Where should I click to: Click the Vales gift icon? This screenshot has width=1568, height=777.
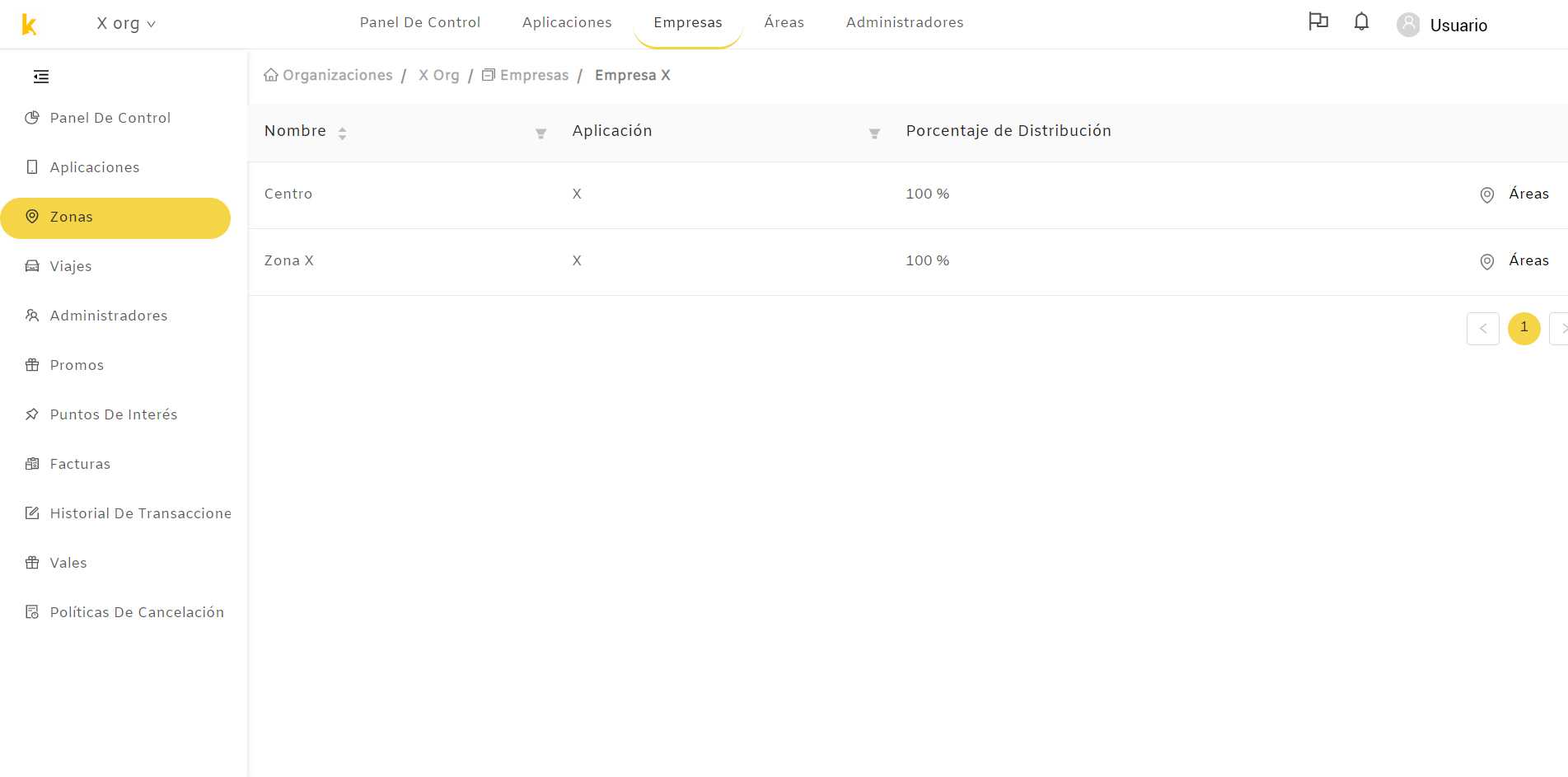coord(32,563)
